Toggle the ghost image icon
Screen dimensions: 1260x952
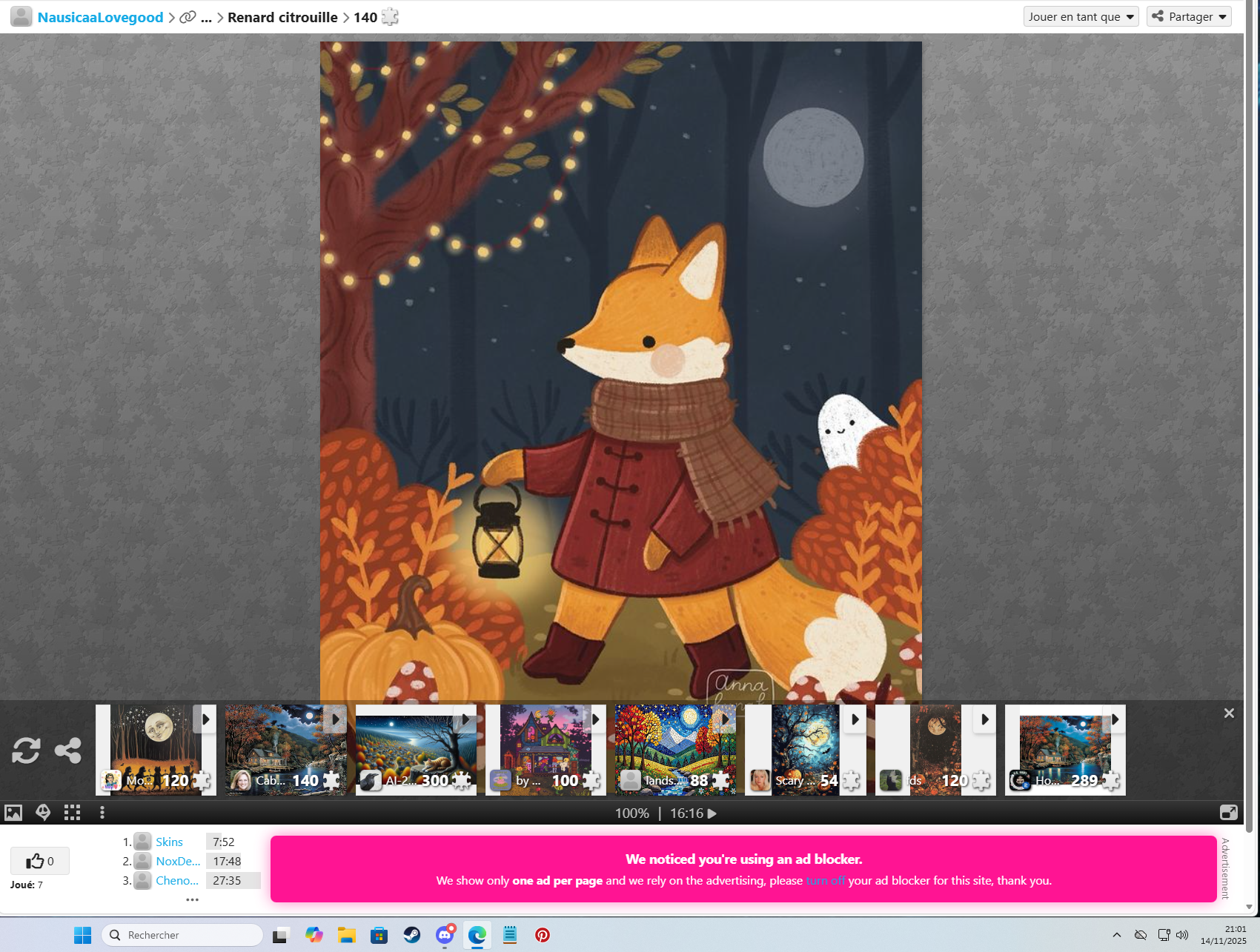[x=43, y=813]
